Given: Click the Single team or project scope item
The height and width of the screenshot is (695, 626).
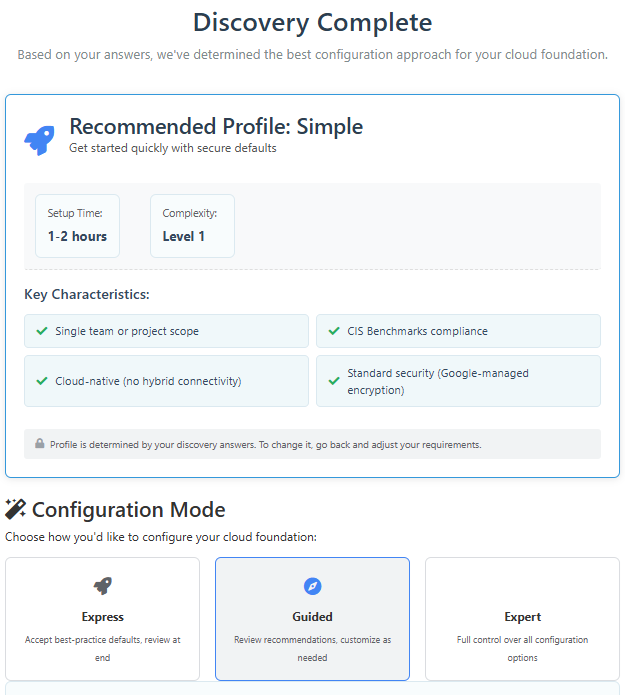Looking at the screenshot, I should point(166,331).
